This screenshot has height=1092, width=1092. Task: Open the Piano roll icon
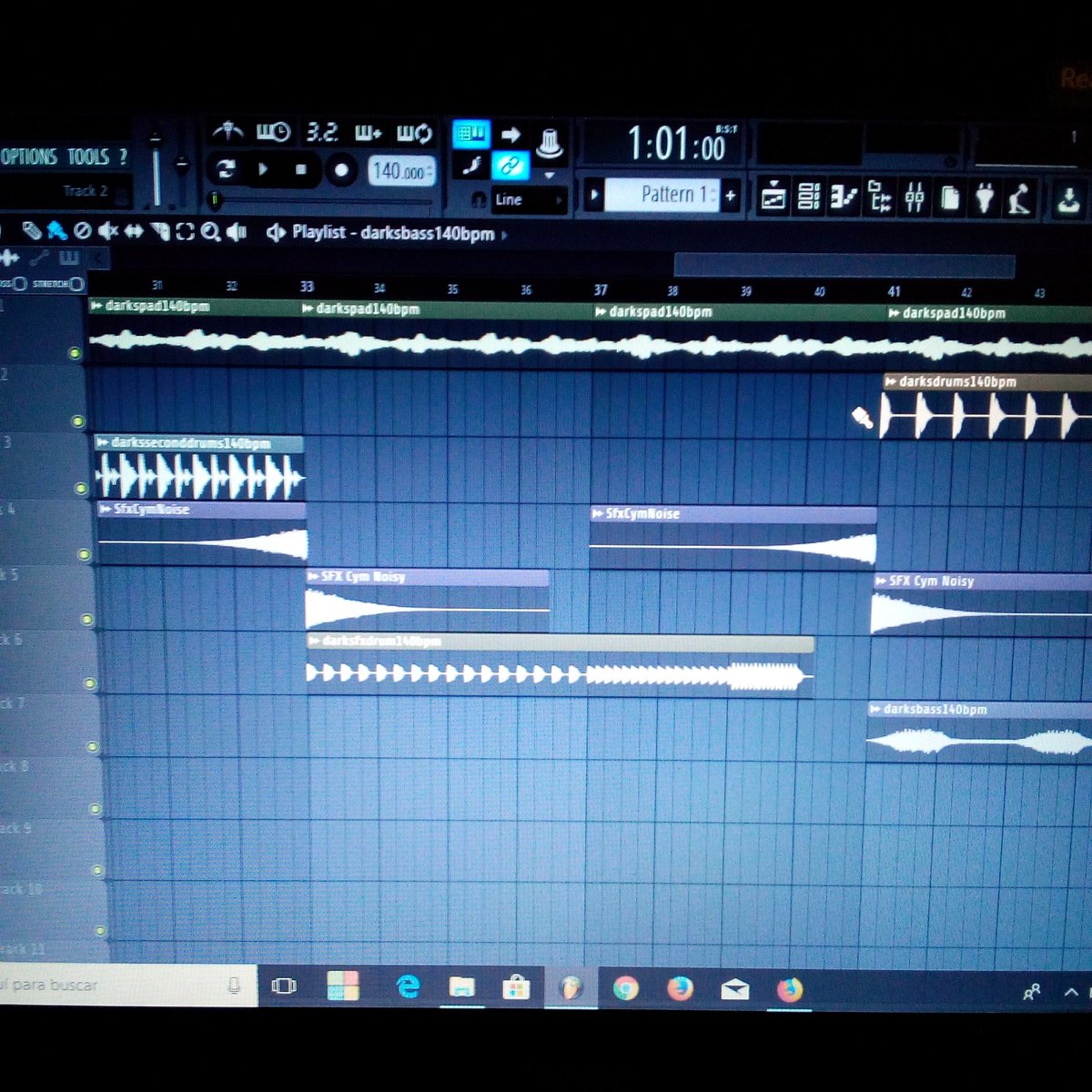click(x=844, y=197)
